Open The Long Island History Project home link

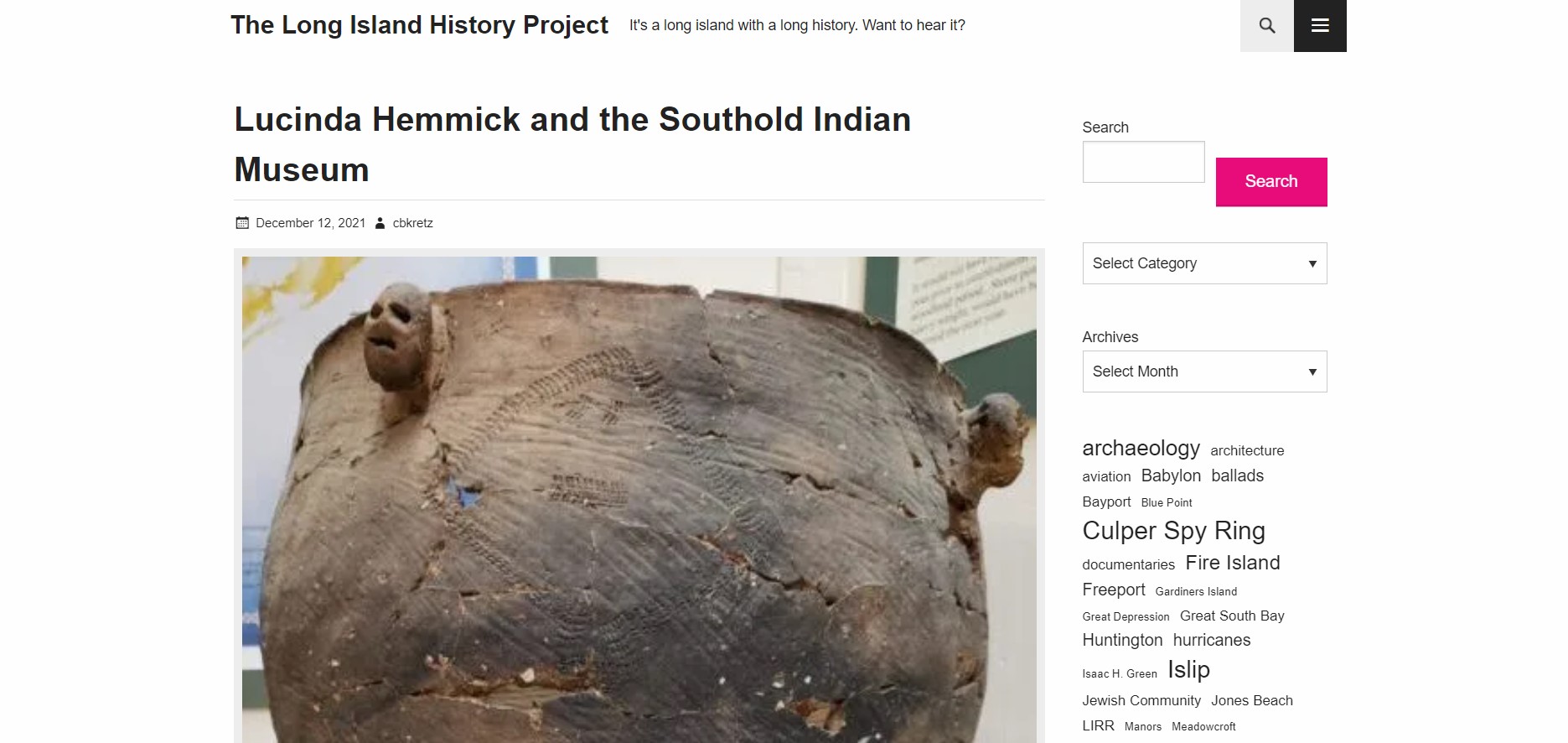pos(419,25)
